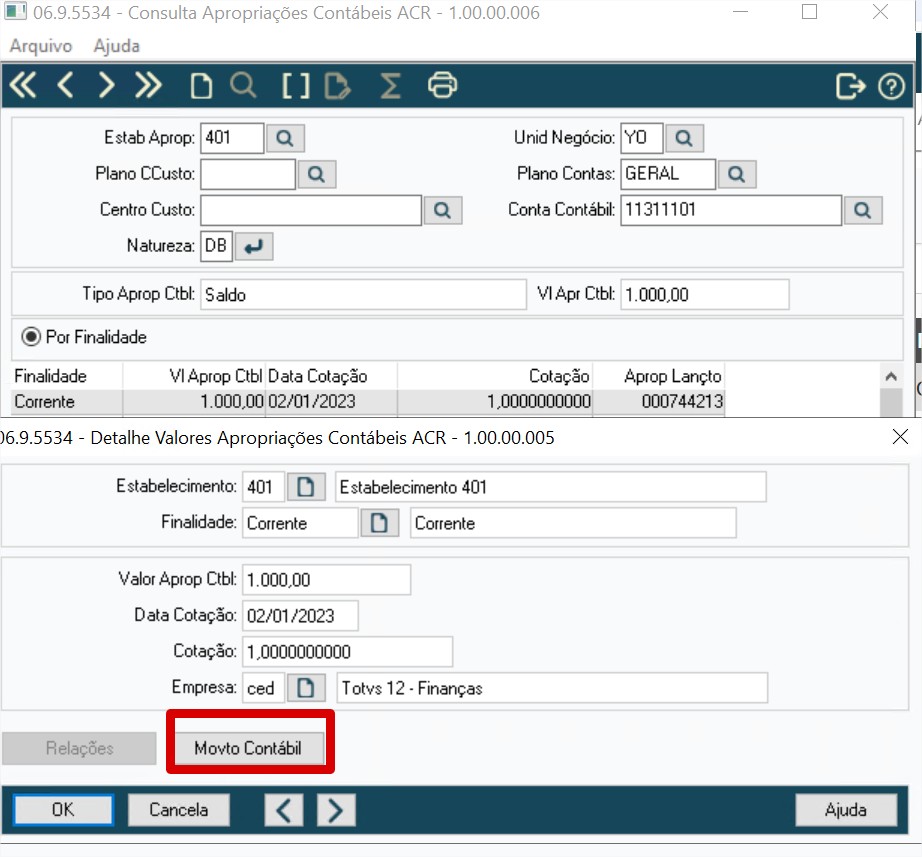Click next arrow button in detail dialog

click(x=336, y=810)
